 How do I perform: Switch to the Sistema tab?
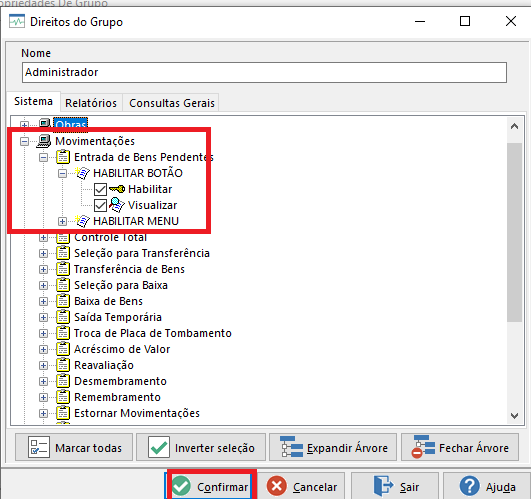point(33,101)
